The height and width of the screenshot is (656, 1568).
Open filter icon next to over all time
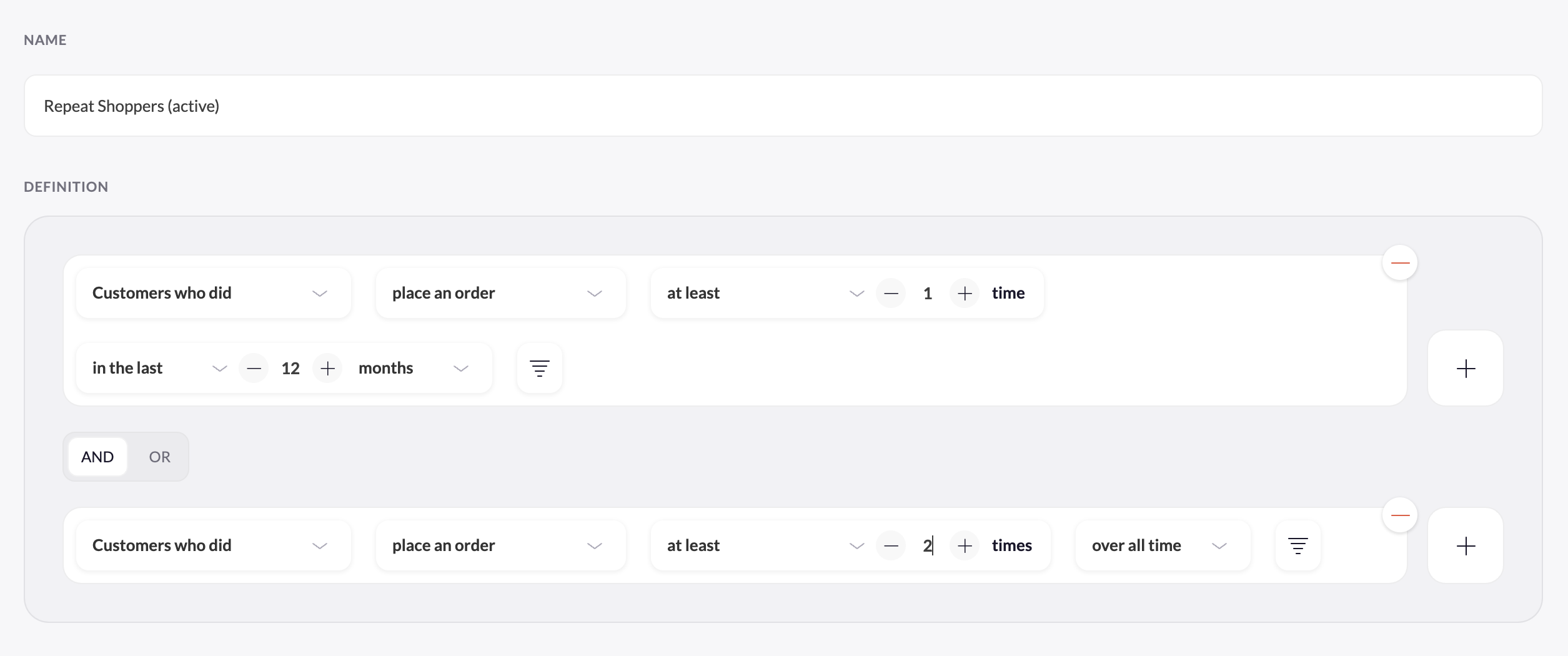point(1298,545)
